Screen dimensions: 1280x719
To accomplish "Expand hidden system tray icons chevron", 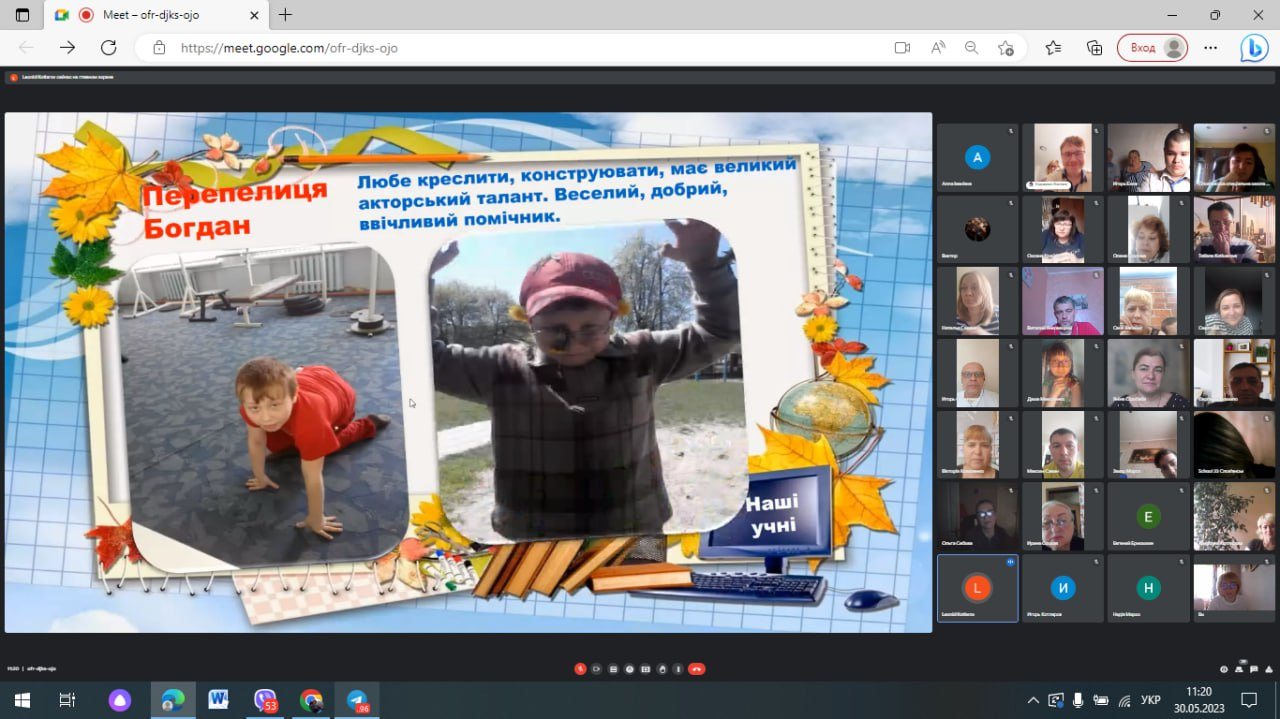I will click(x=1034, y=700).
